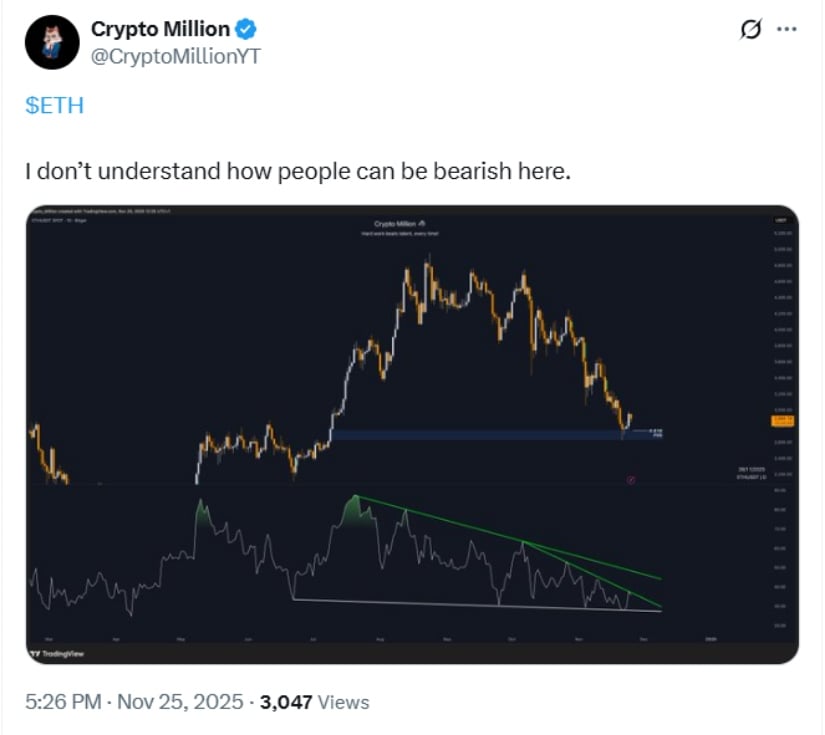The width and height of the screenshot is (825, 735).
Task: Click the pink circle marker on the chart
Action: (x=631, y=479)
